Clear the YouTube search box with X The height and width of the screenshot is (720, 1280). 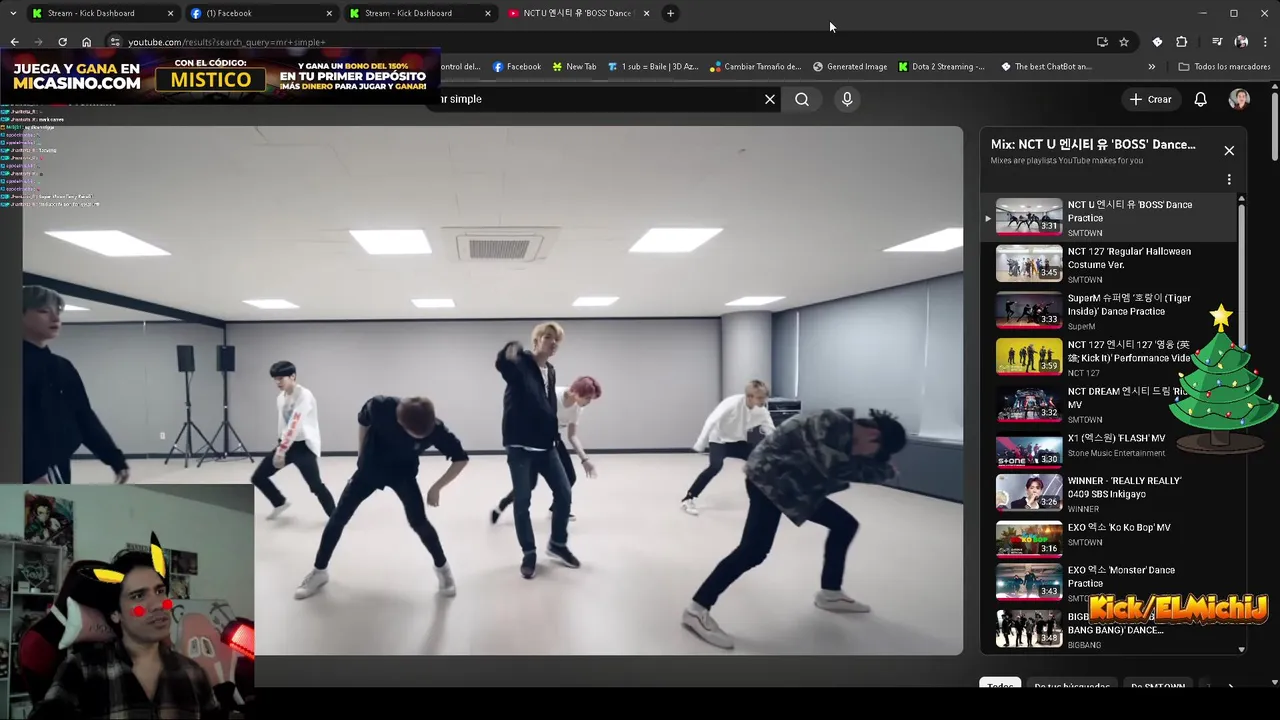coord(770,99)
